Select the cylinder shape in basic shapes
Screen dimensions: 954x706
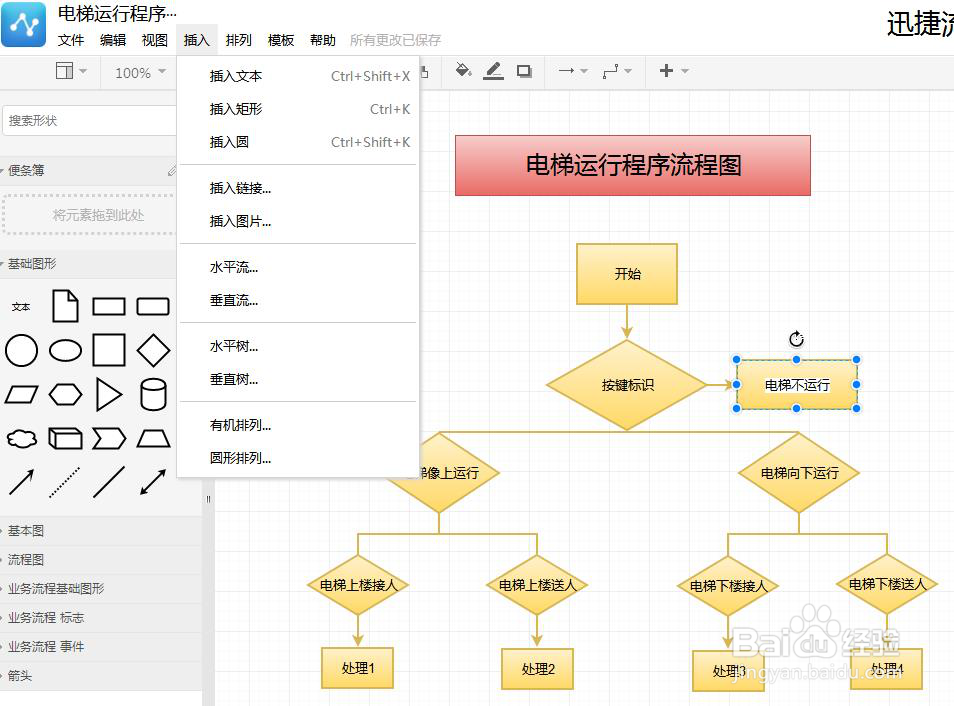pyautogui.click(x=152, y=394)
